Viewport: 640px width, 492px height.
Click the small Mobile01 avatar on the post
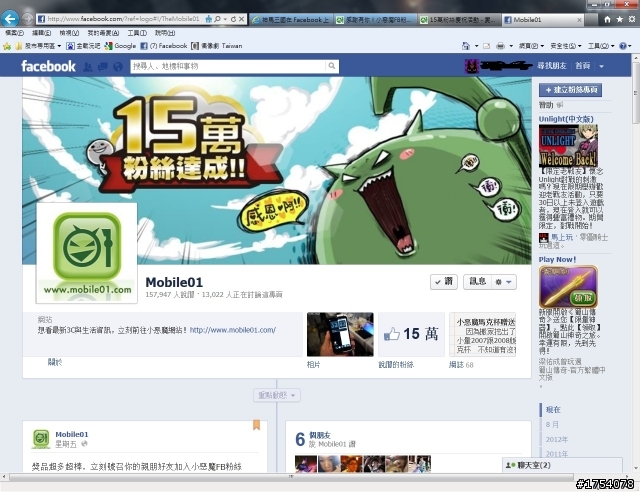pos(41,439)
